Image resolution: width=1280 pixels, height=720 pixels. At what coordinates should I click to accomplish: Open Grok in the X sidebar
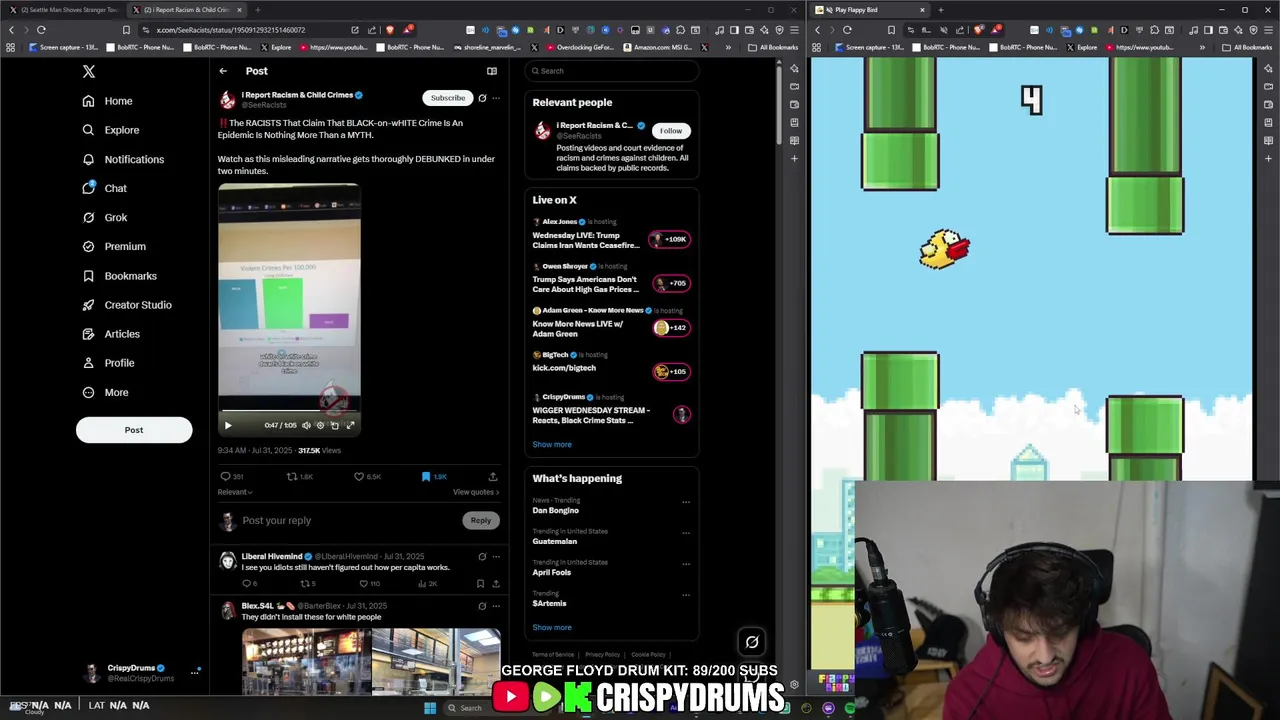click(105, 217)
